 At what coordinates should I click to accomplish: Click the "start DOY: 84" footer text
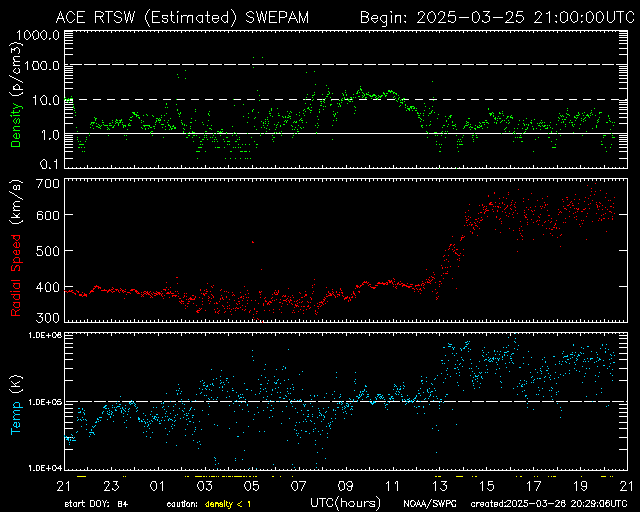(x=96, y=504)
